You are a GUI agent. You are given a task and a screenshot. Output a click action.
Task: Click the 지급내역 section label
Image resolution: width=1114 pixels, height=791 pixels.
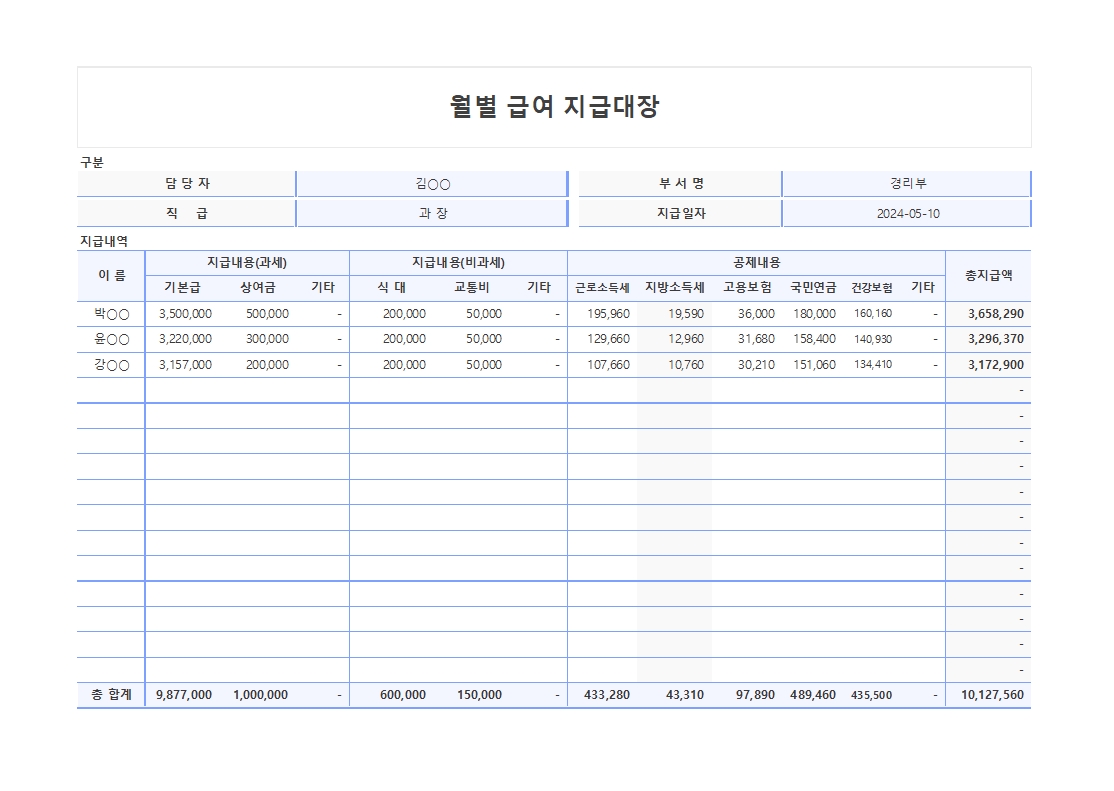[104, 241]
